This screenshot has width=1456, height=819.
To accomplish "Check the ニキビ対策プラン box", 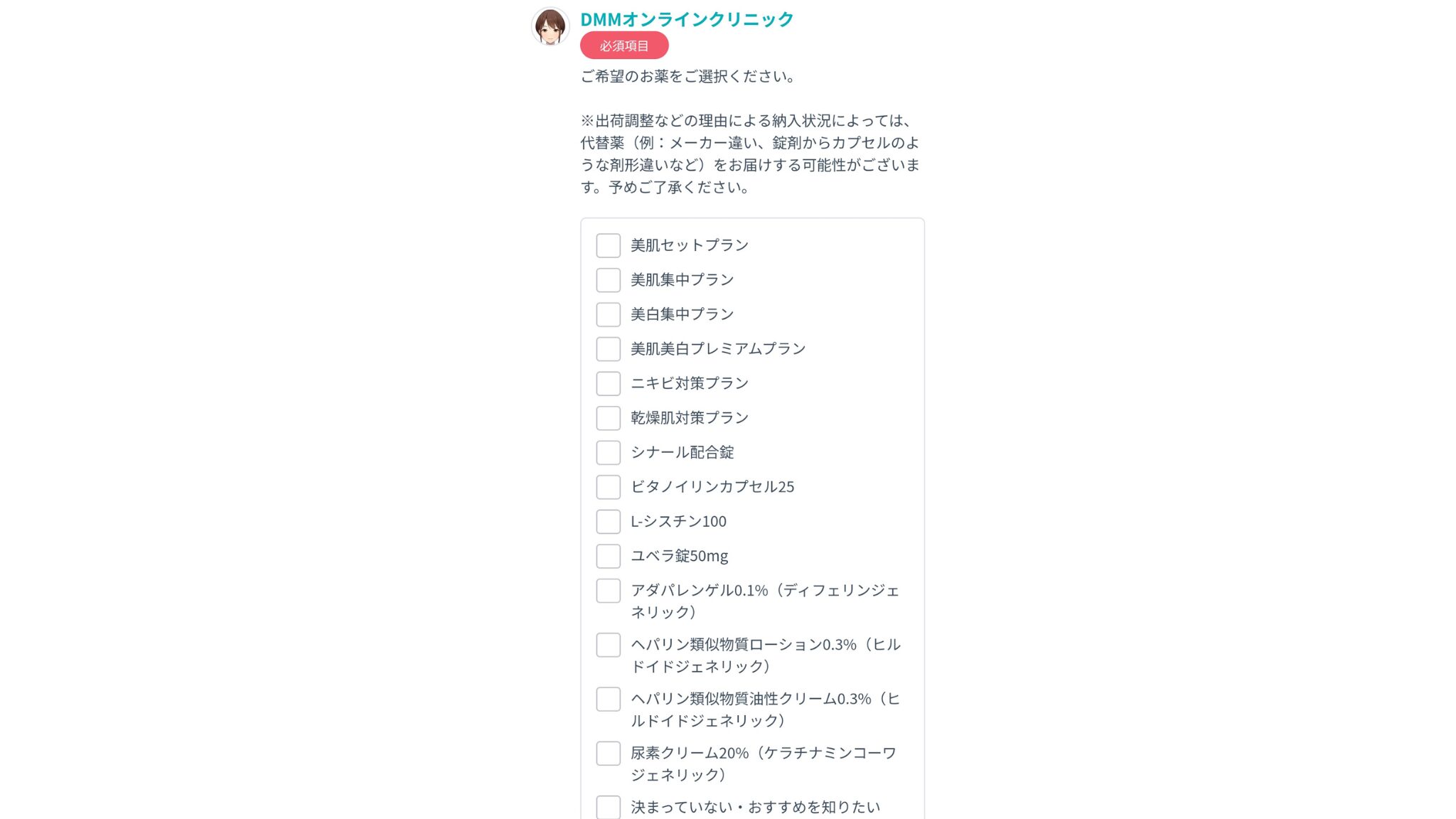I will click(608, 383).
